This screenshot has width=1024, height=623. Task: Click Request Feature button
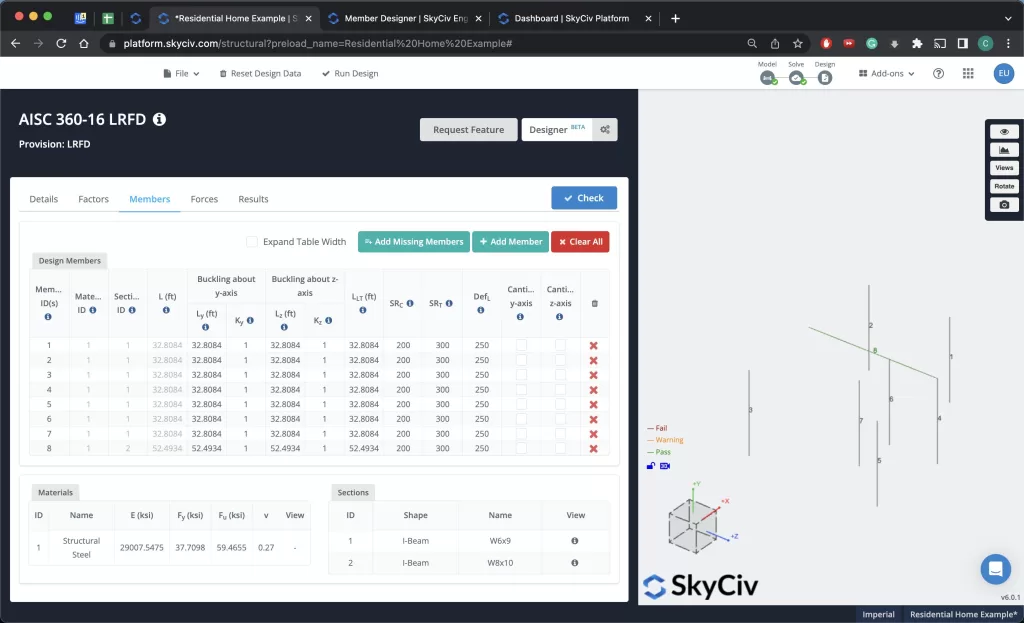[468, 129]
